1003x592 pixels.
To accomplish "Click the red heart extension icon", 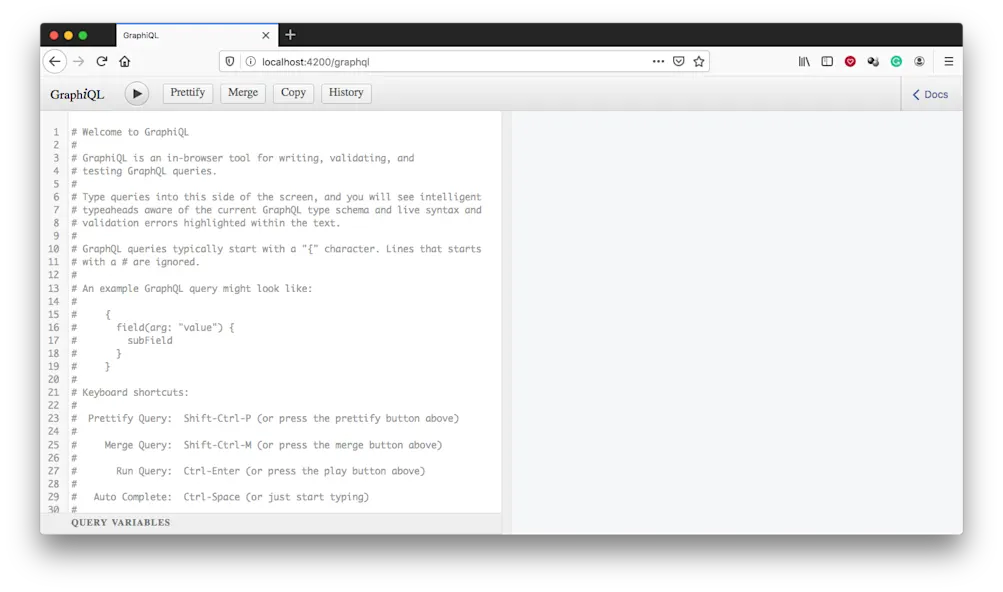I will (x=849, y=61).
